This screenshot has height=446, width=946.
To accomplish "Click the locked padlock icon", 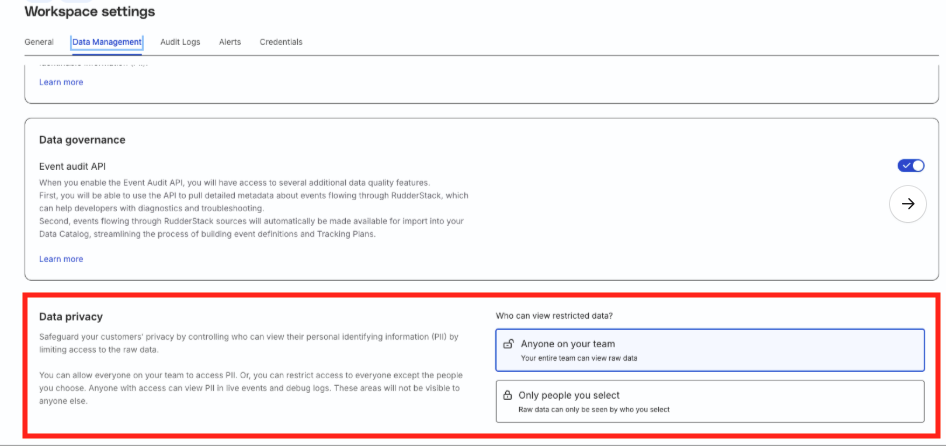I will 508,396.
